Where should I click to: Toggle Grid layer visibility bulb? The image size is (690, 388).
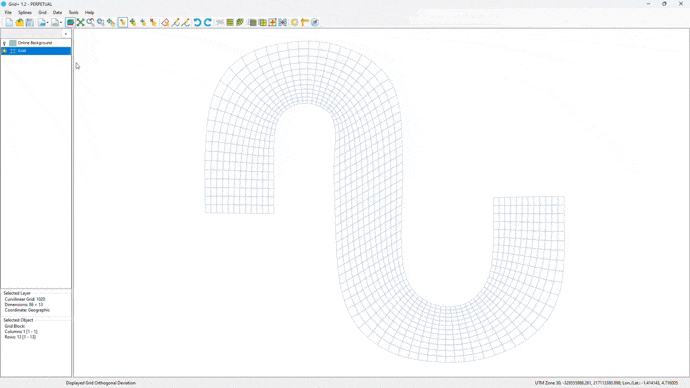(x=4, y=51)
